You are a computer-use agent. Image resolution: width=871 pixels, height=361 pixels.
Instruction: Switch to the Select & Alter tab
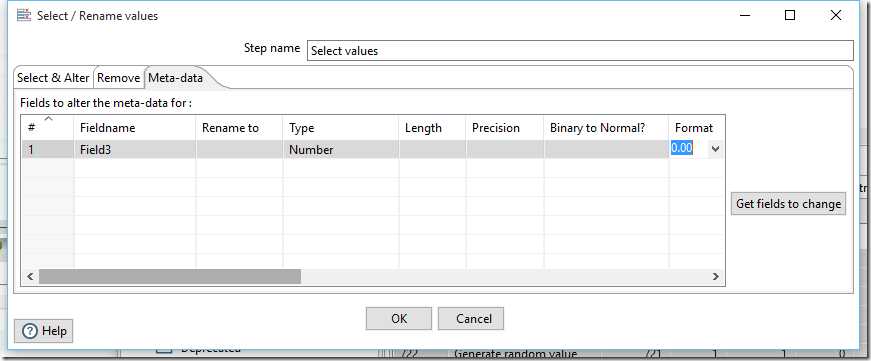coord(53,78)
